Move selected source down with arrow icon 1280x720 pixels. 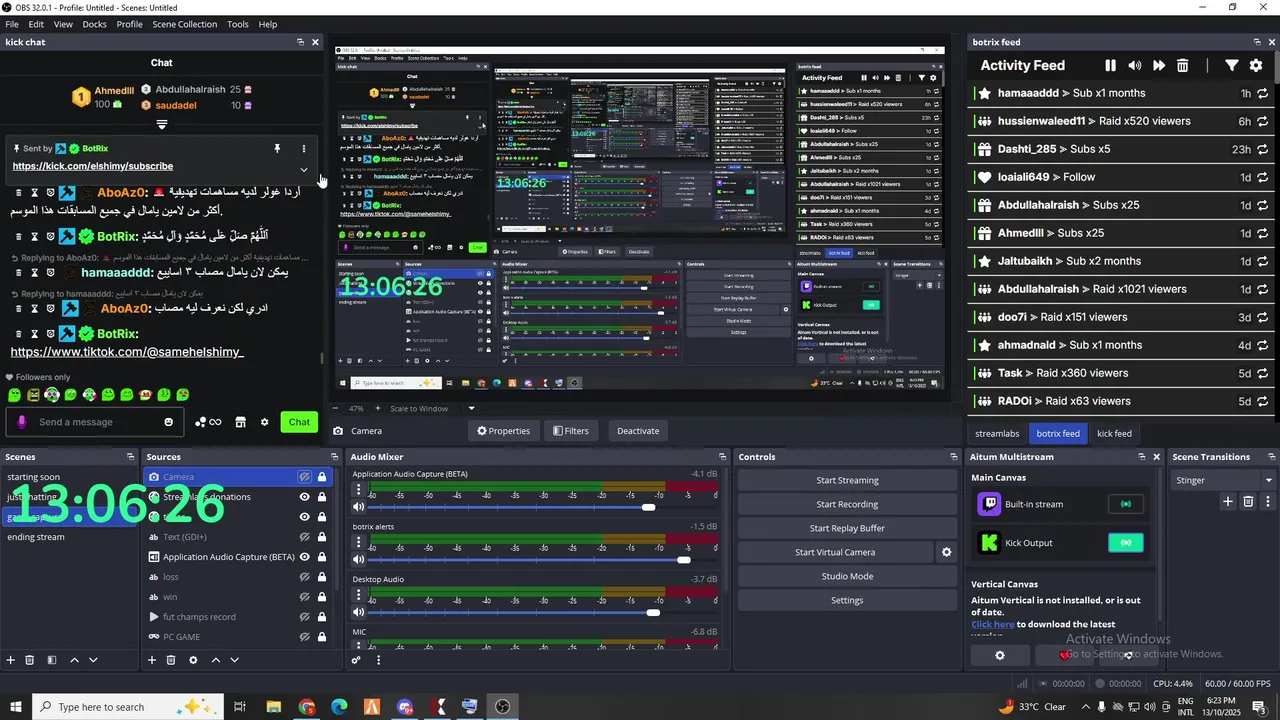coord(235,660)
